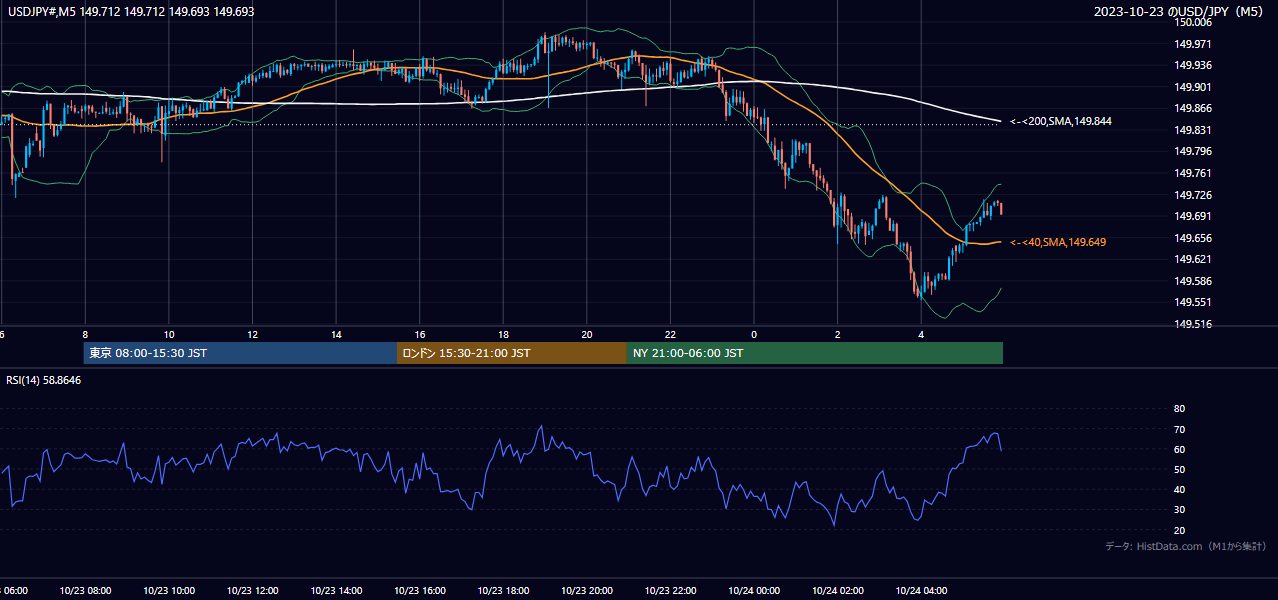Click price axis label 149.691

(x=1193, y=216)
